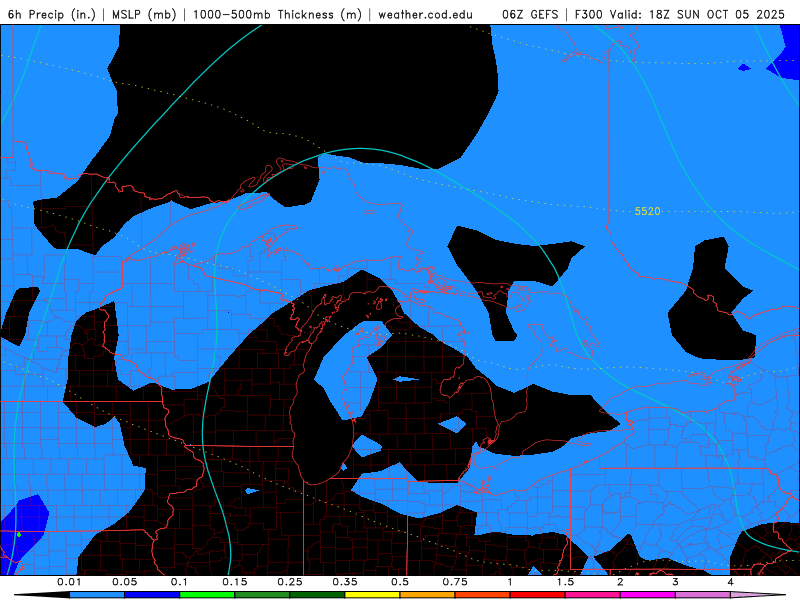Select the dark green 0.25–0.35 legend swatch
Screen dimensions: 800x600
pos(317,595)
